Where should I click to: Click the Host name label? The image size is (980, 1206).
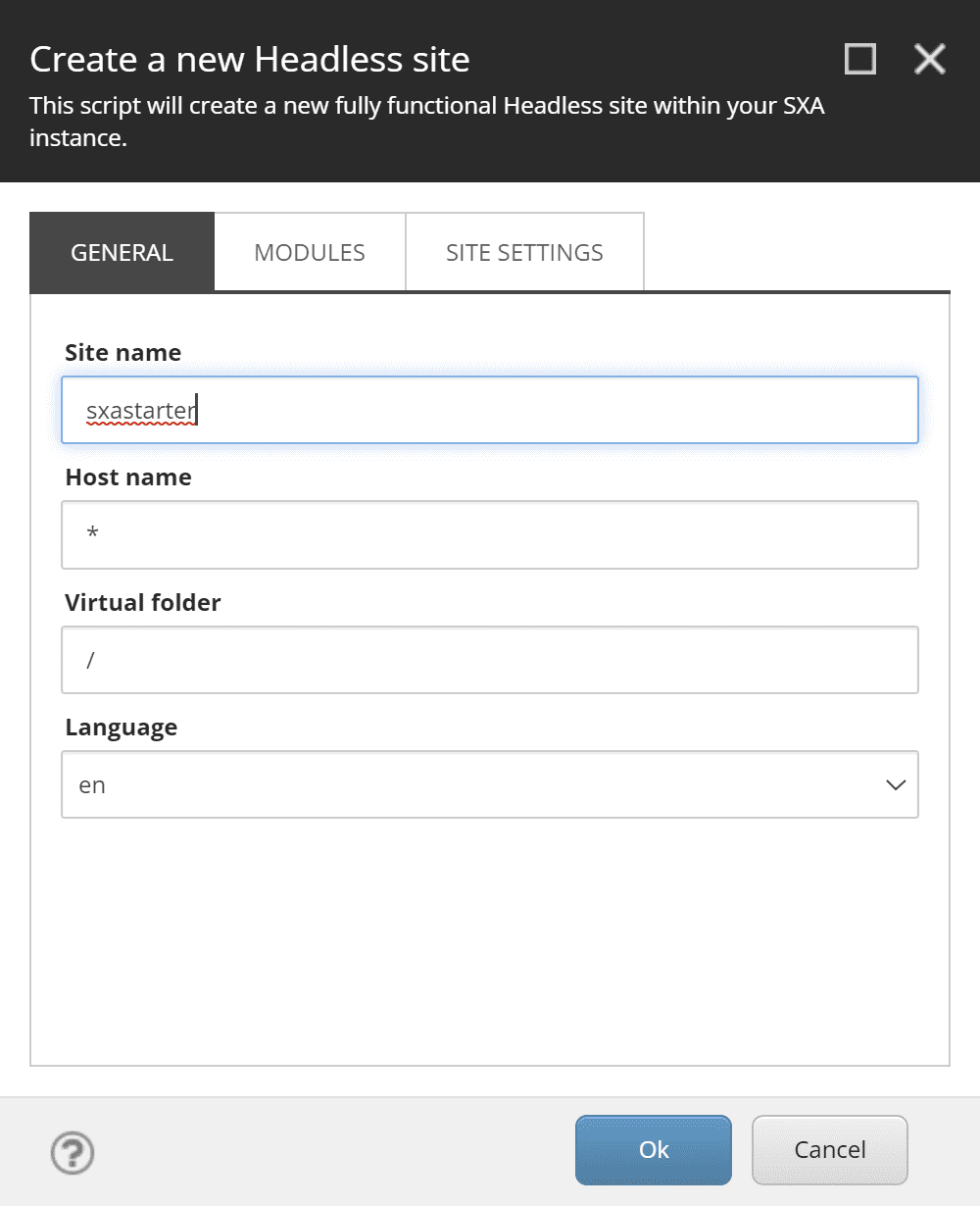point(128,477)
